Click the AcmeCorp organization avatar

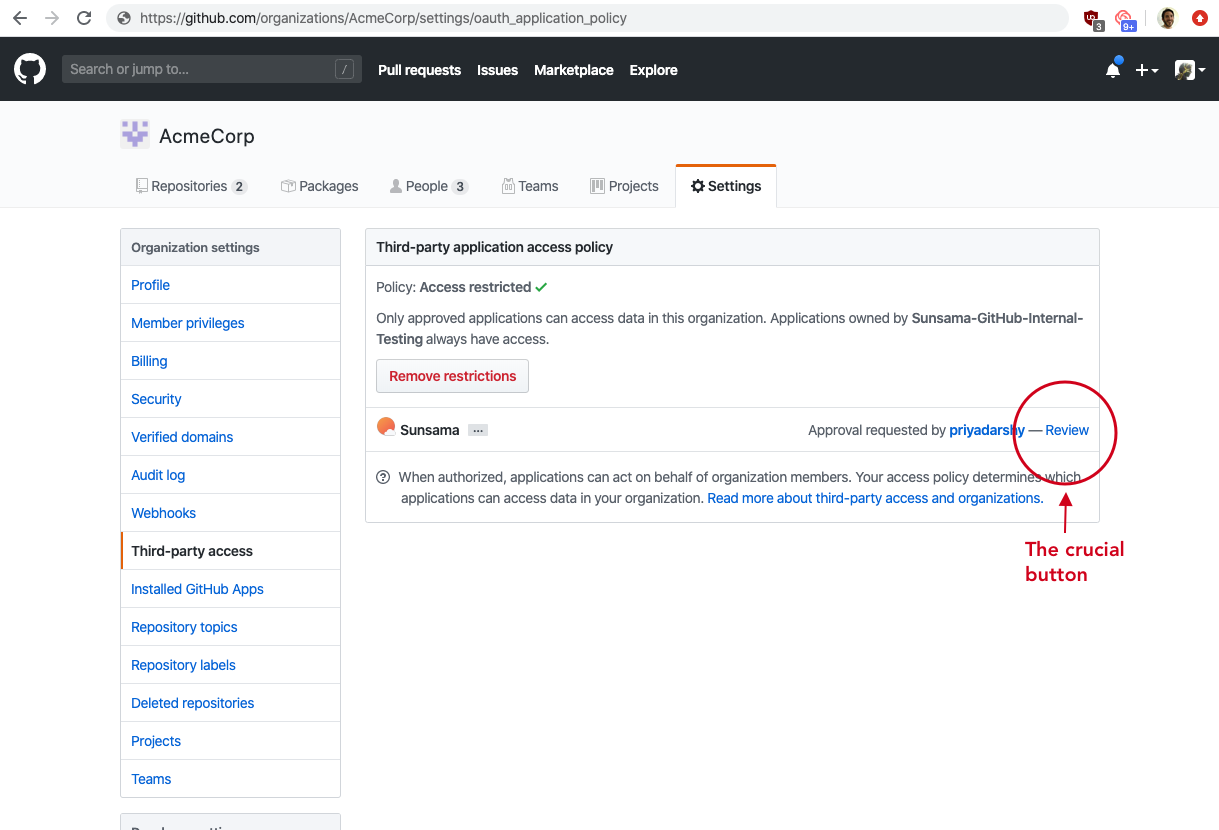[x=135, y=134]
